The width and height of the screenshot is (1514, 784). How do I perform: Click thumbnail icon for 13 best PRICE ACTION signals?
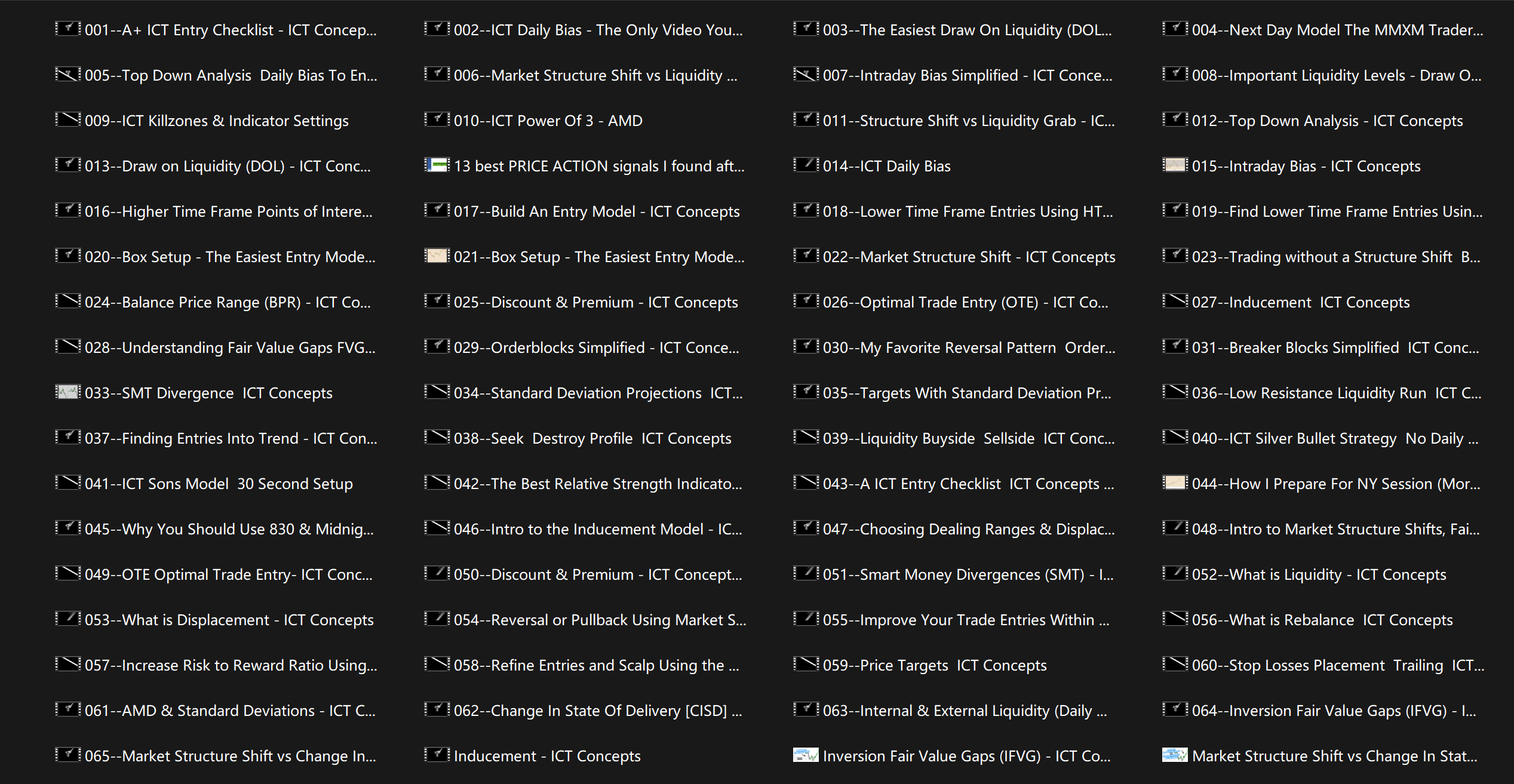[x=437, y=165]
